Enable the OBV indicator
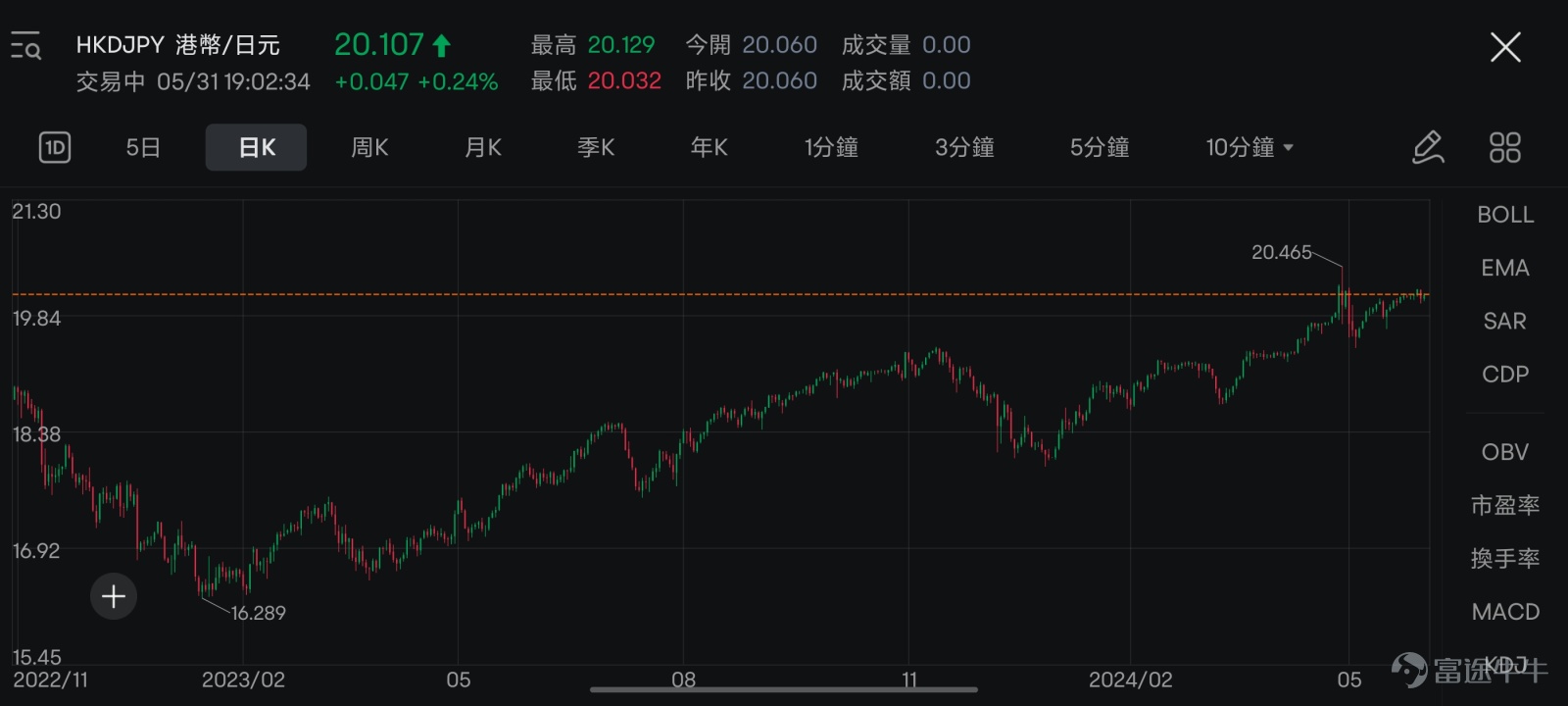Viewport: 1568px width, 706px height. [x=1505, y=452]
